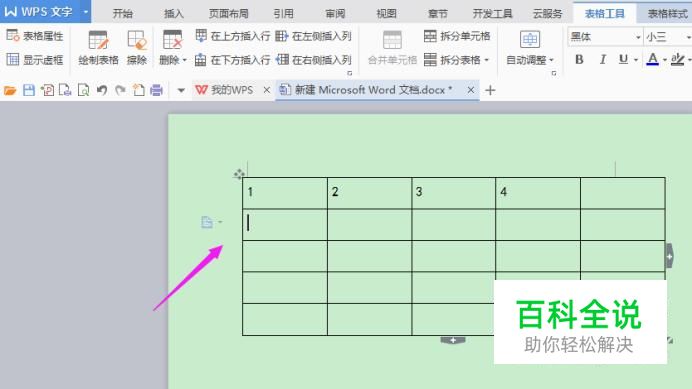This screenshot has height=389, width=692.
Task: Click the table move handle at top-left corner
Action: (x=239, y=174)
